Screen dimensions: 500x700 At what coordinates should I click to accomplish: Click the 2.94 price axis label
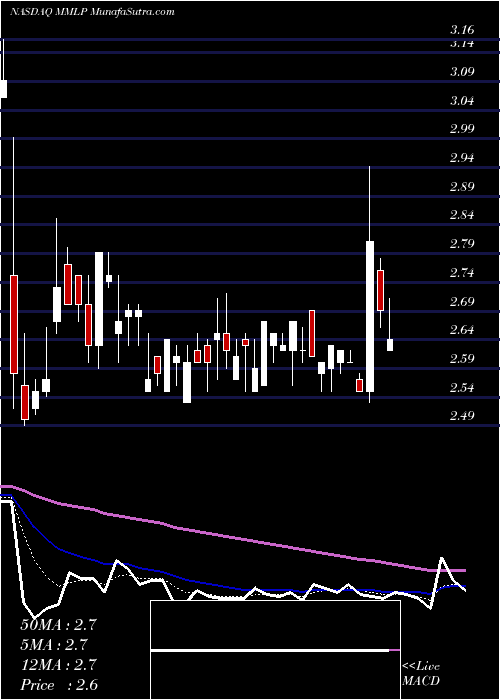click(x=462, y=158)
